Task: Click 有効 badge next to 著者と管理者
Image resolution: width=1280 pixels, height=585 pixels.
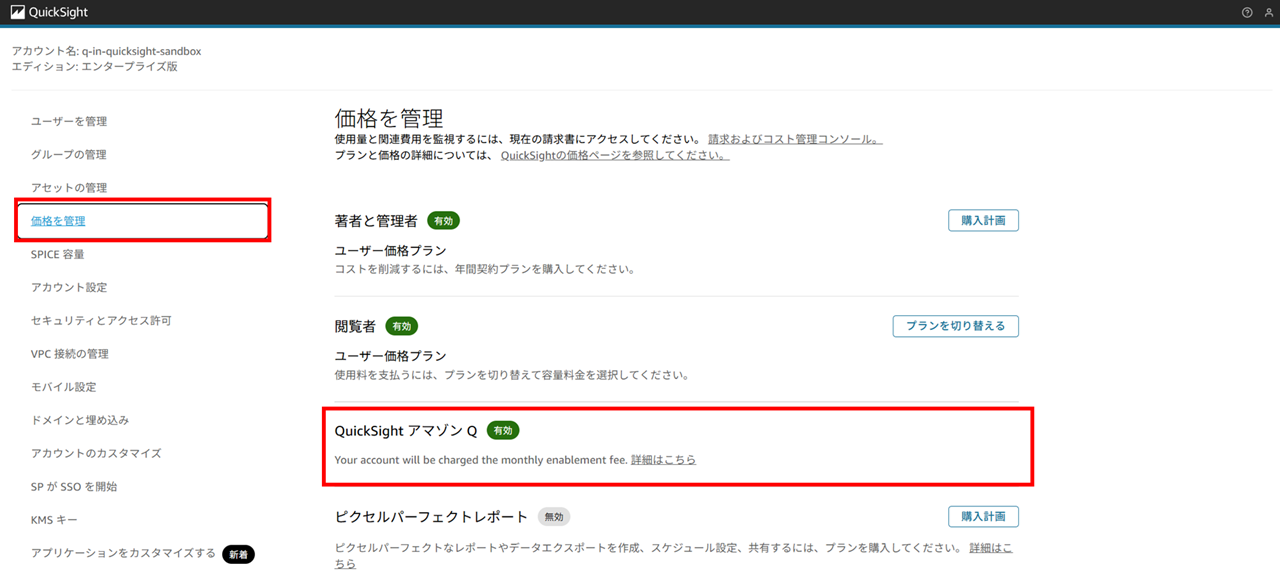Action: (443, 220)
